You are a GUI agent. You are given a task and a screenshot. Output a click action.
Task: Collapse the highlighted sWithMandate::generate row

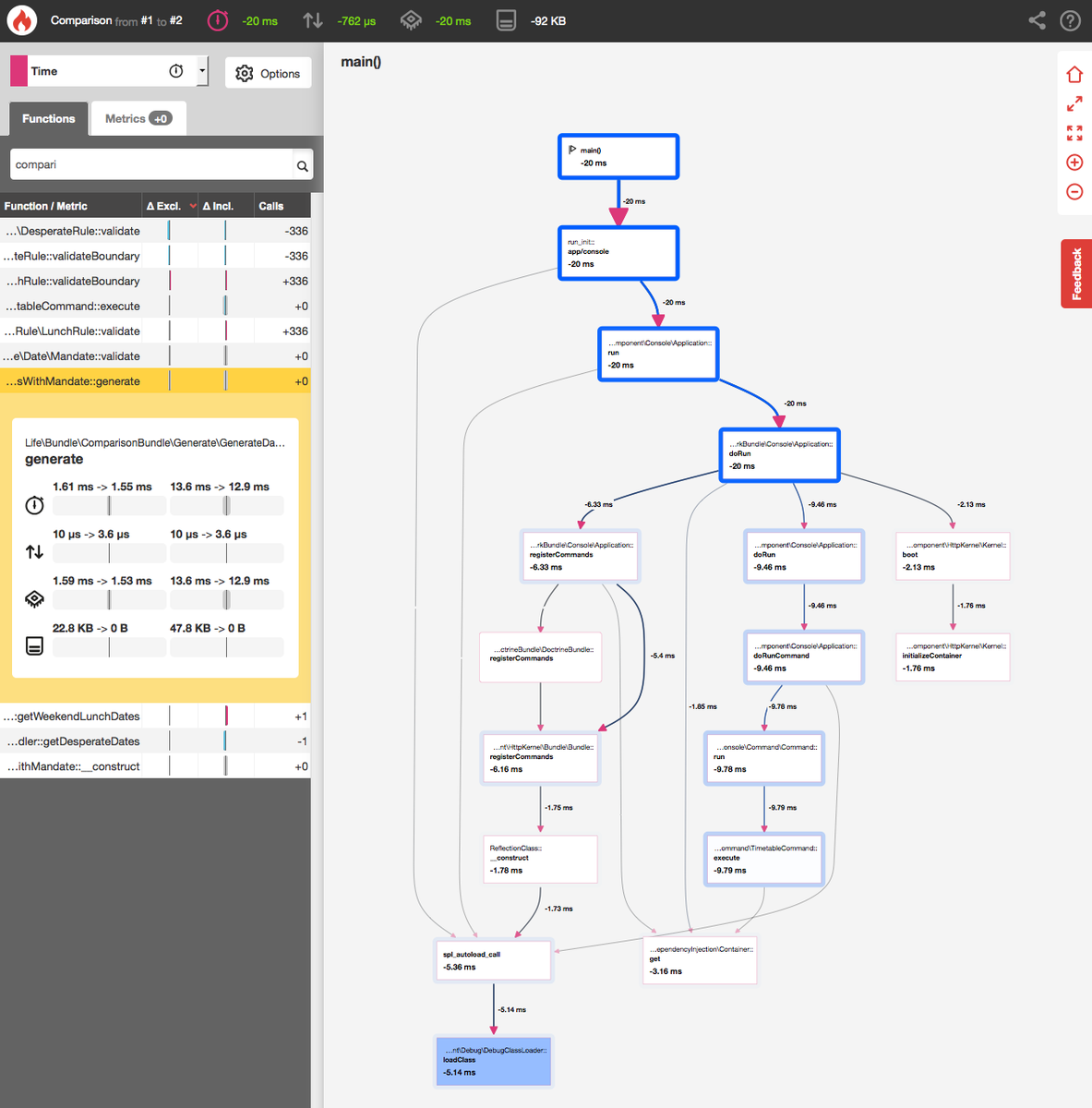(x=155, y=380)
